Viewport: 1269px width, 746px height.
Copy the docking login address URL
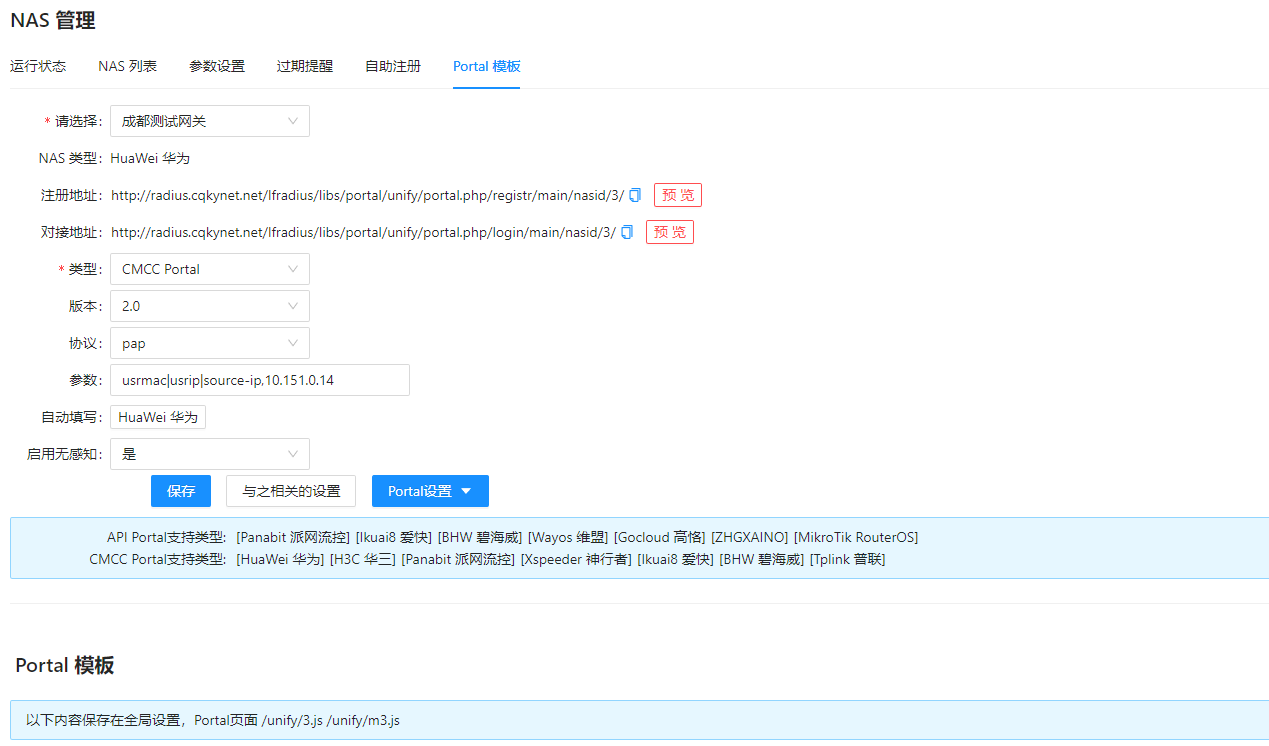(x=627, y=232)
